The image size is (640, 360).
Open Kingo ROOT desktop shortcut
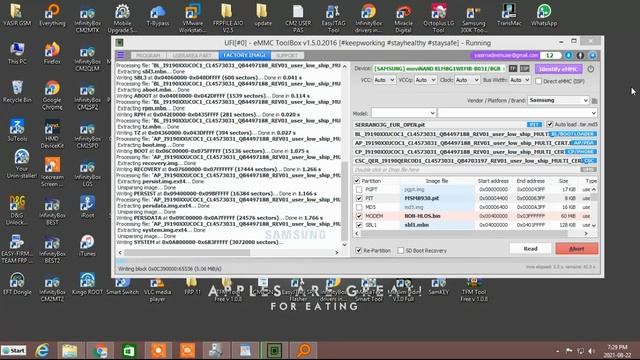87,284
